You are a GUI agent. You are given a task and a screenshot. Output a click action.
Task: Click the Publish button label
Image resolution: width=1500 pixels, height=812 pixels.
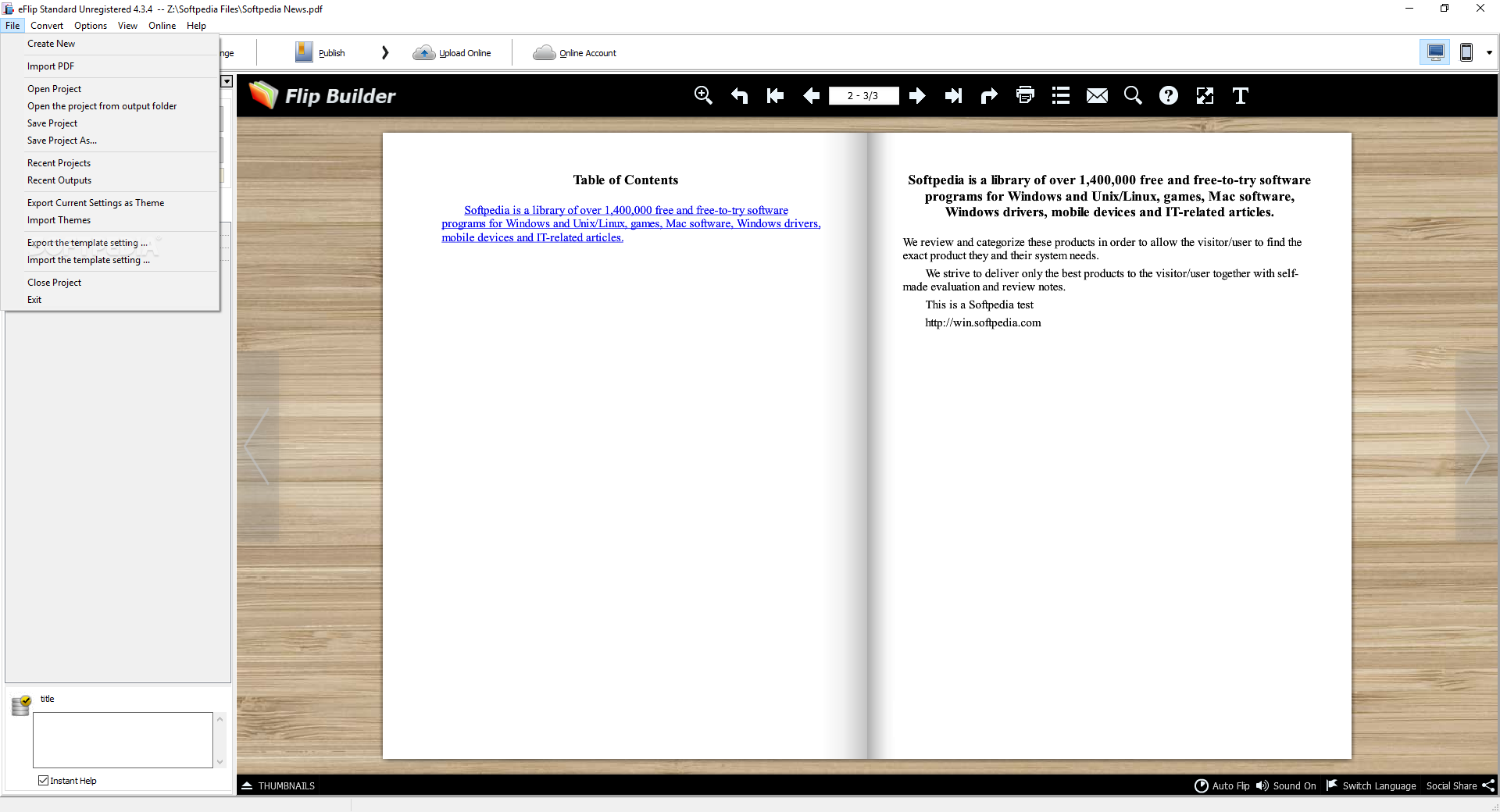click(x=331, y=53)
